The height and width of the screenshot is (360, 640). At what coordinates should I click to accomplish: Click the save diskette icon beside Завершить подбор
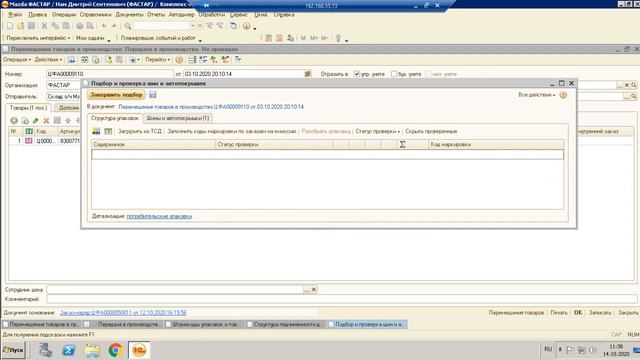[153, 95]
